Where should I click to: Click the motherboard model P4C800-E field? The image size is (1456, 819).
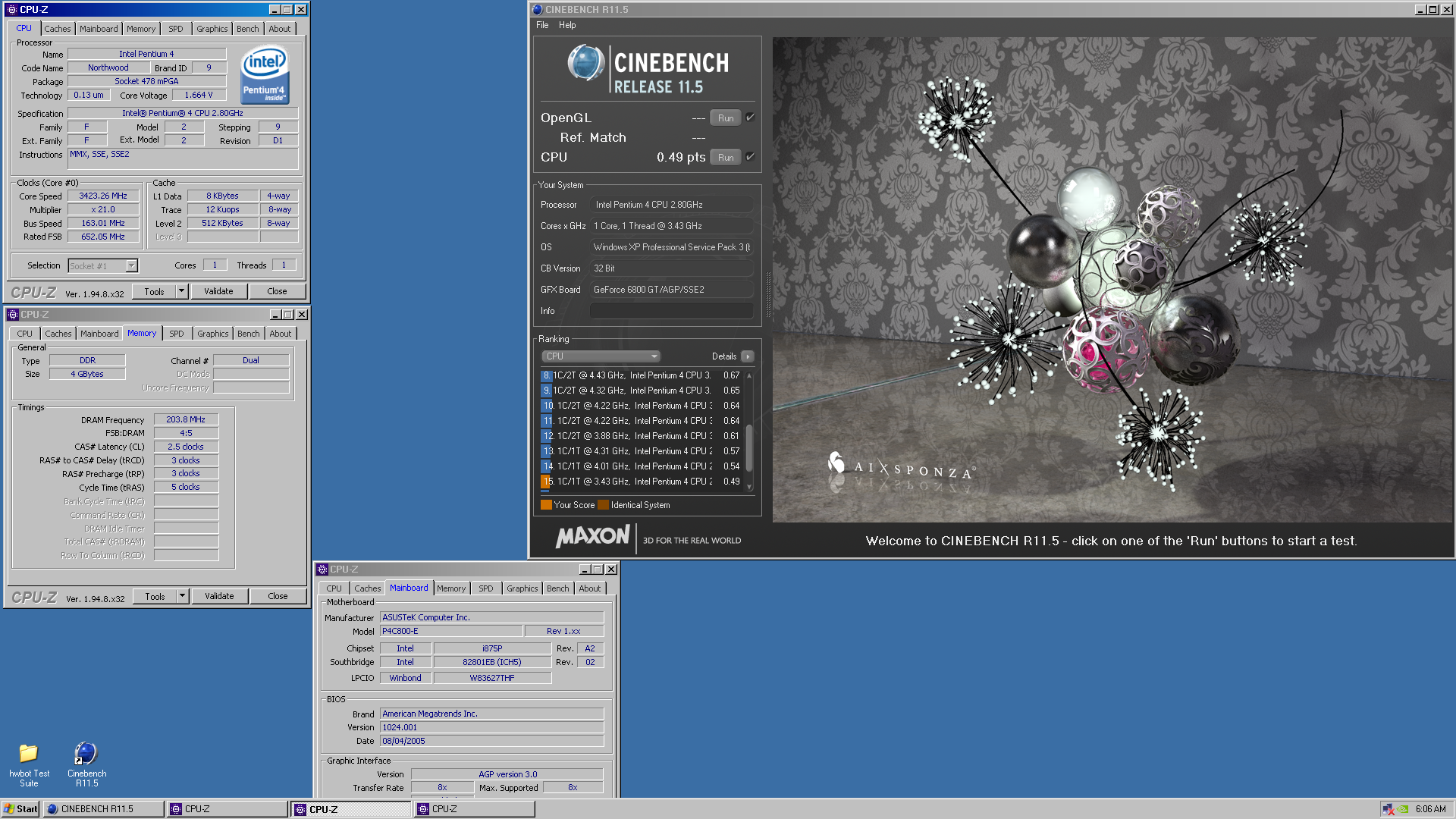pos(451,631)
